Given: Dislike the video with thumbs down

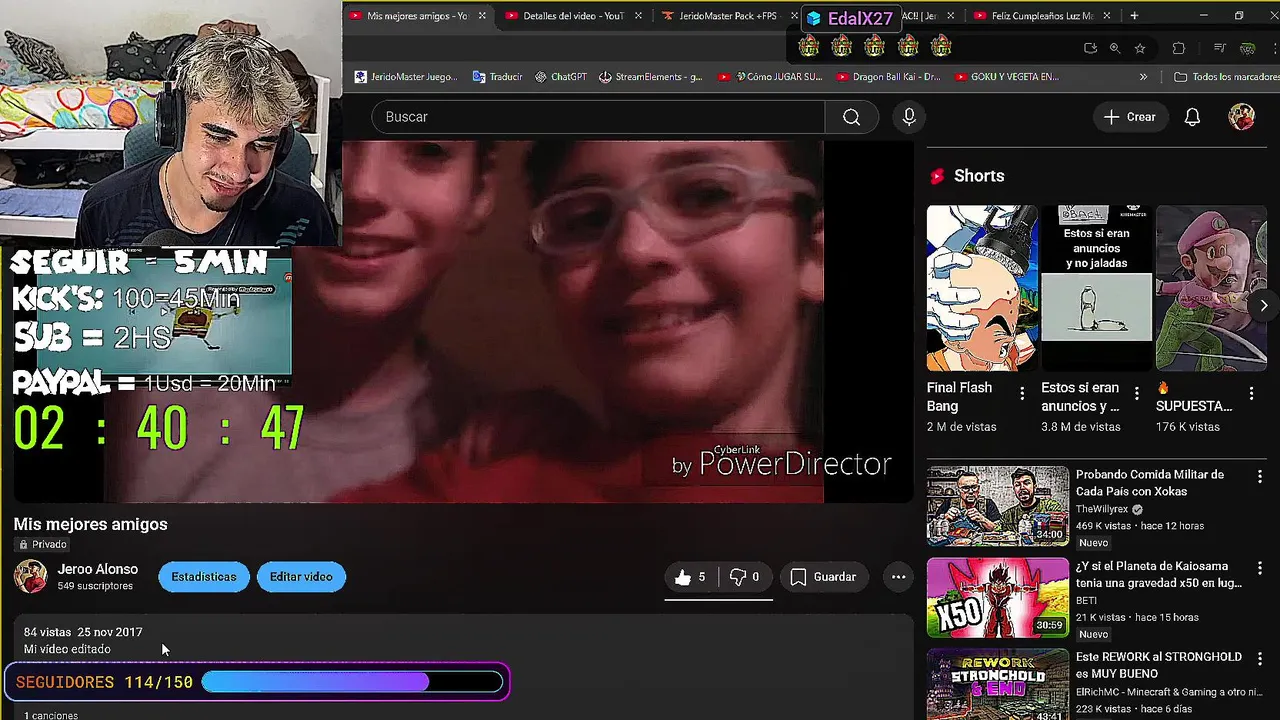Looking at the screenshot, I should click(745, 577).
